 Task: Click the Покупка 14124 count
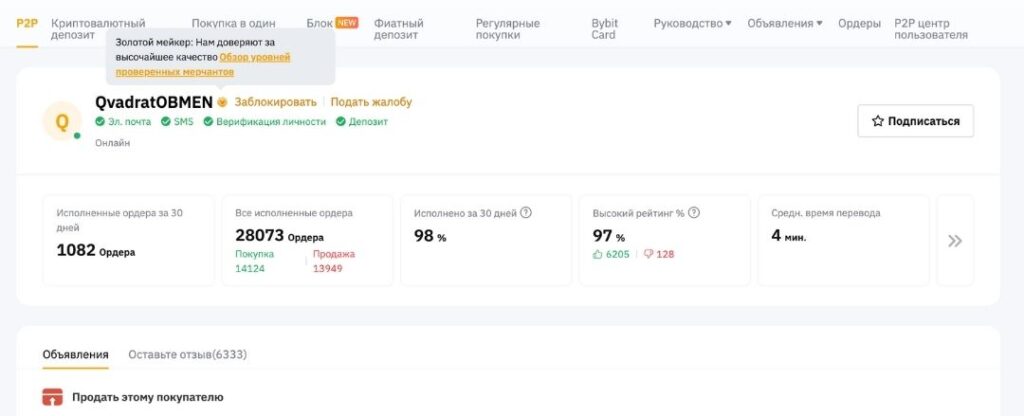pos(255,261)
